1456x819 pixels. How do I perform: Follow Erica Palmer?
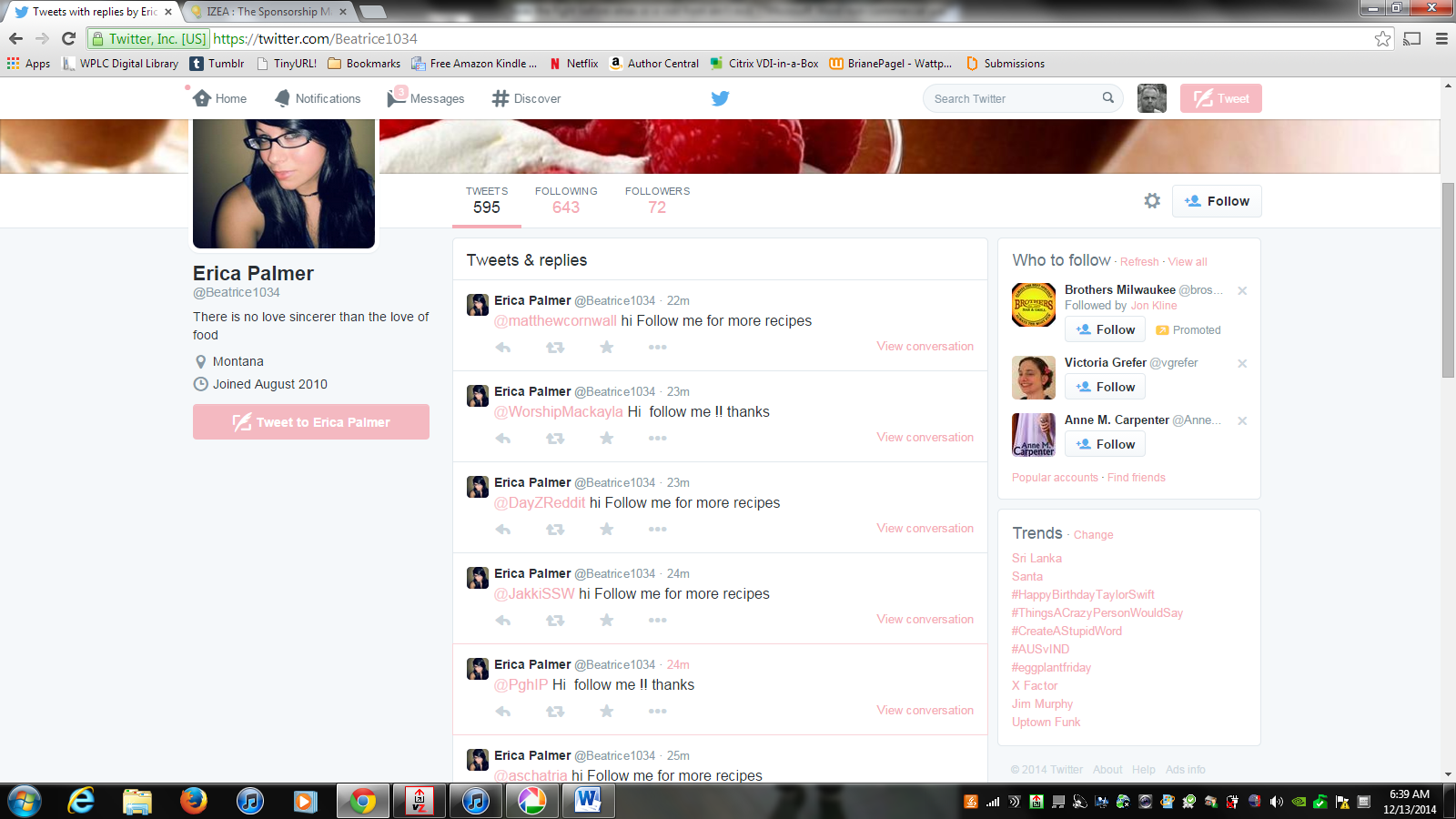1217,201
